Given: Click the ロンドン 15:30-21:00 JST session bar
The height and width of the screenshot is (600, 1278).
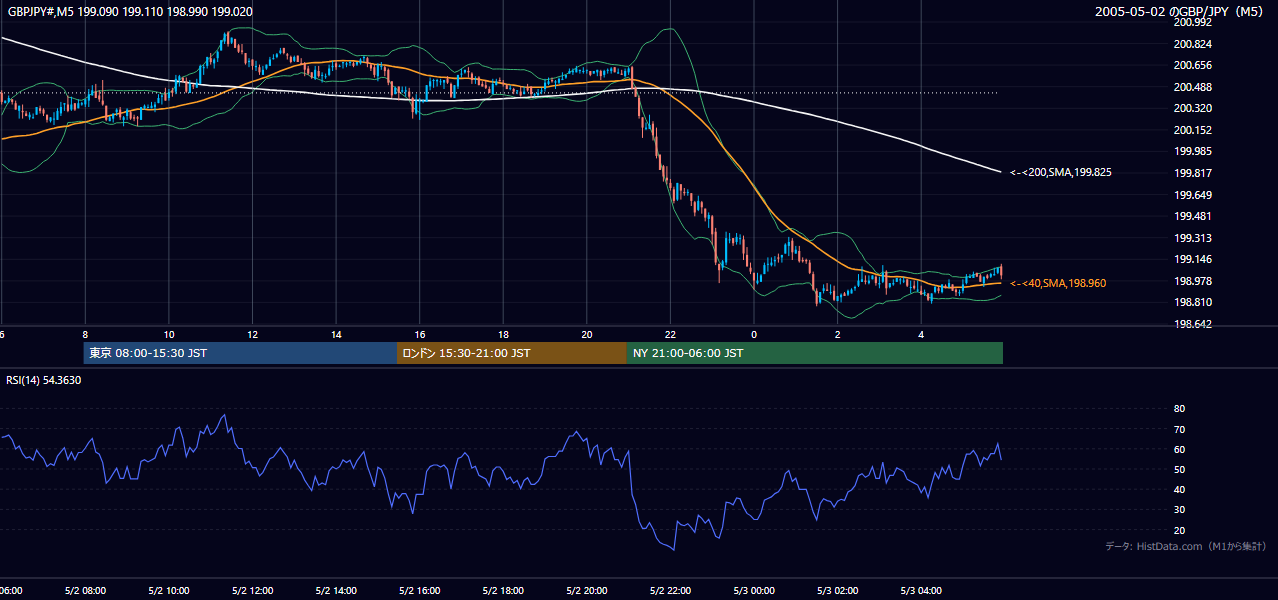Looking at the screenshot, I should [512, 353].
